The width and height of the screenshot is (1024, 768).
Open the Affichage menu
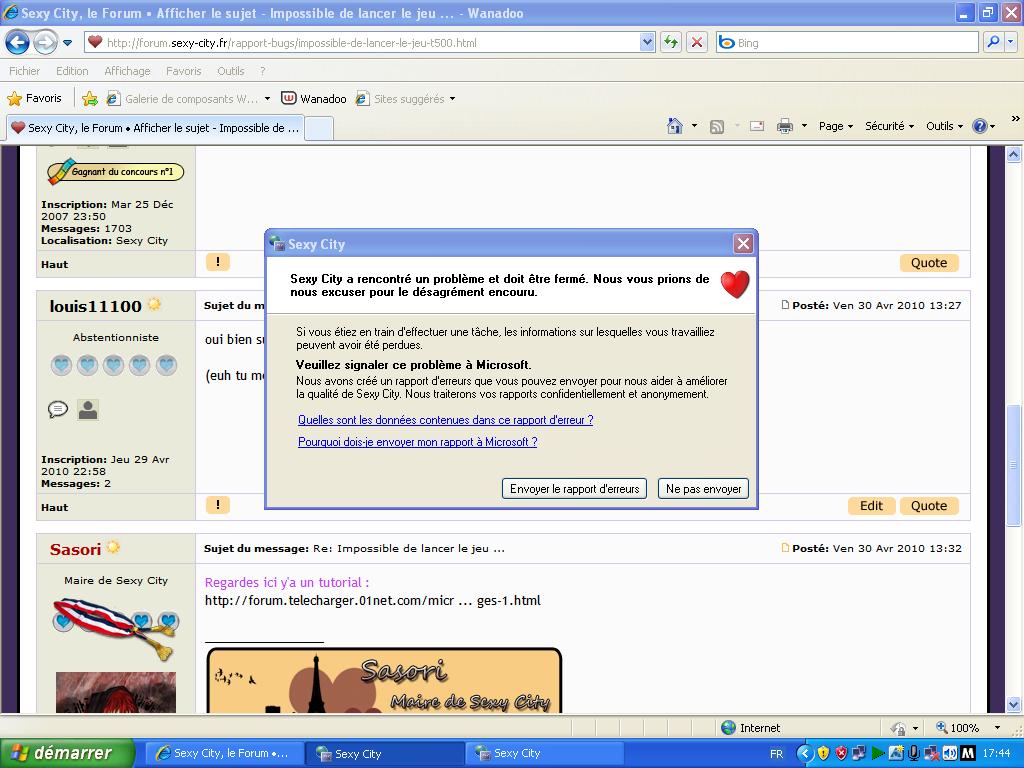click(127, 71)
